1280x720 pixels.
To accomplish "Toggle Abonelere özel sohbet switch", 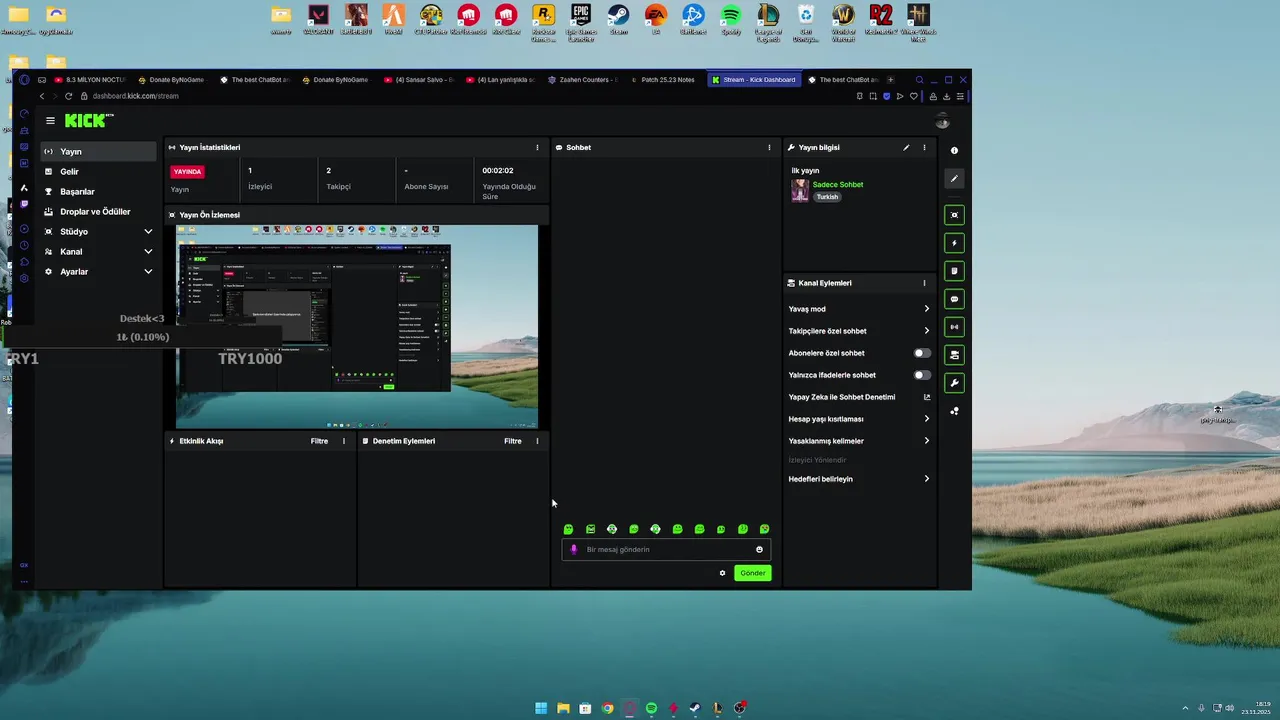I will [x=922, y=353].
